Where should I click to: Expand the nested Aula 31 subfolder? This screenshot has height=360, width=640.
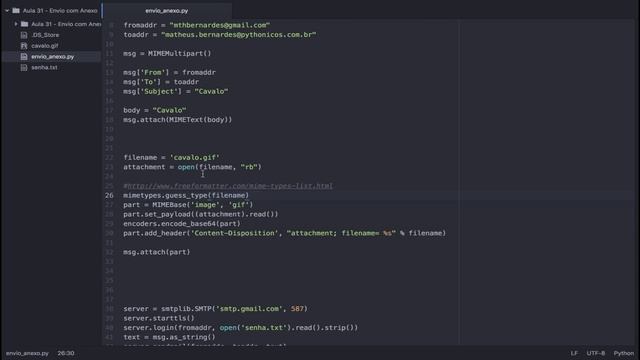[16, 24]
